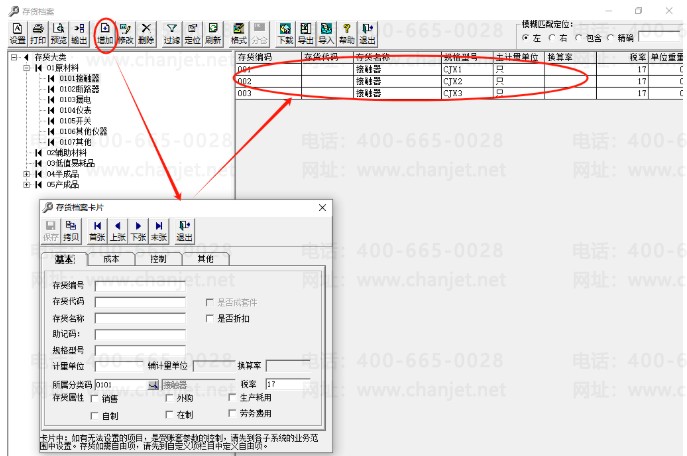This screenshot has width=687, height=456.
Task: Open 帮助 (Help) from the main toolbar
Action: pyautogui.click(x=347, y=34)
